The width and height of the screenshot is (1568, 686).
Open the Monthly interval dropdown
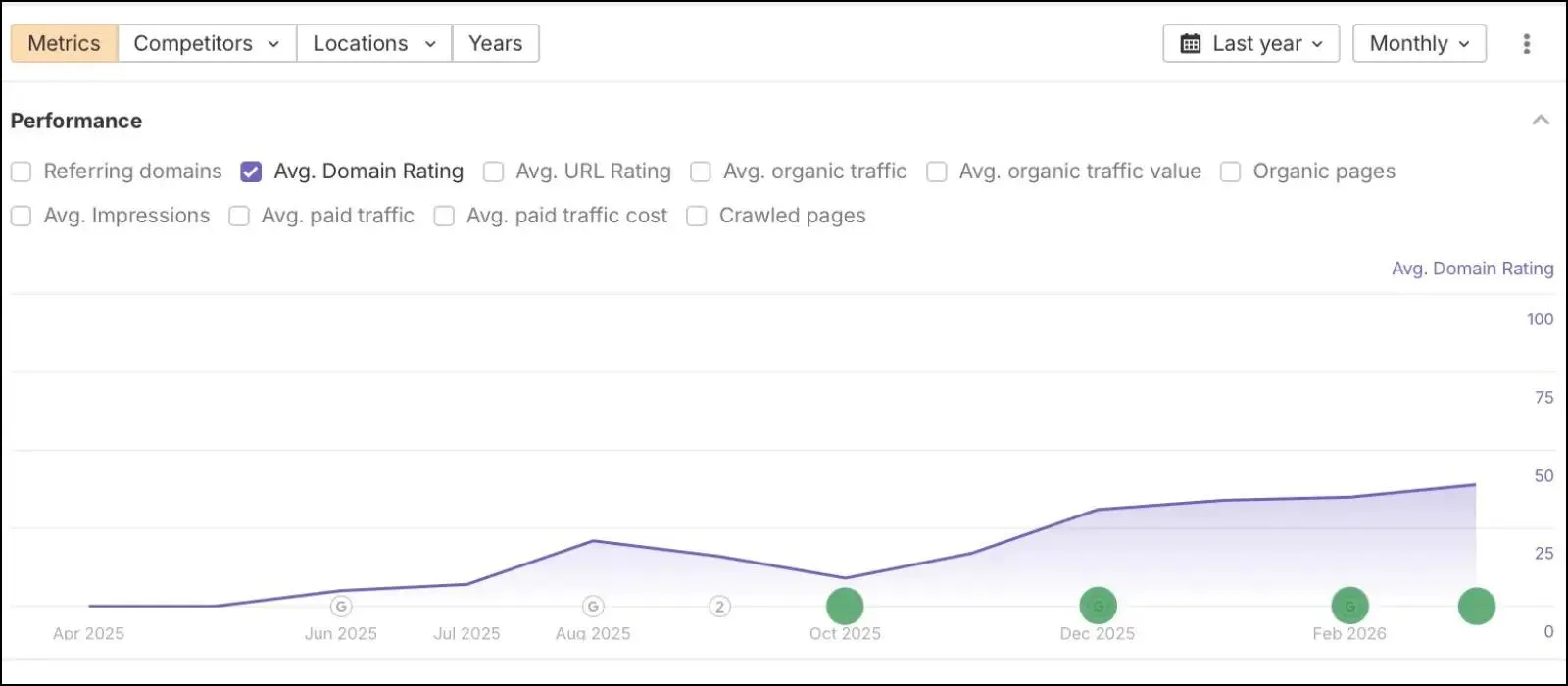pyautogui.click(x=1419, y=43)
